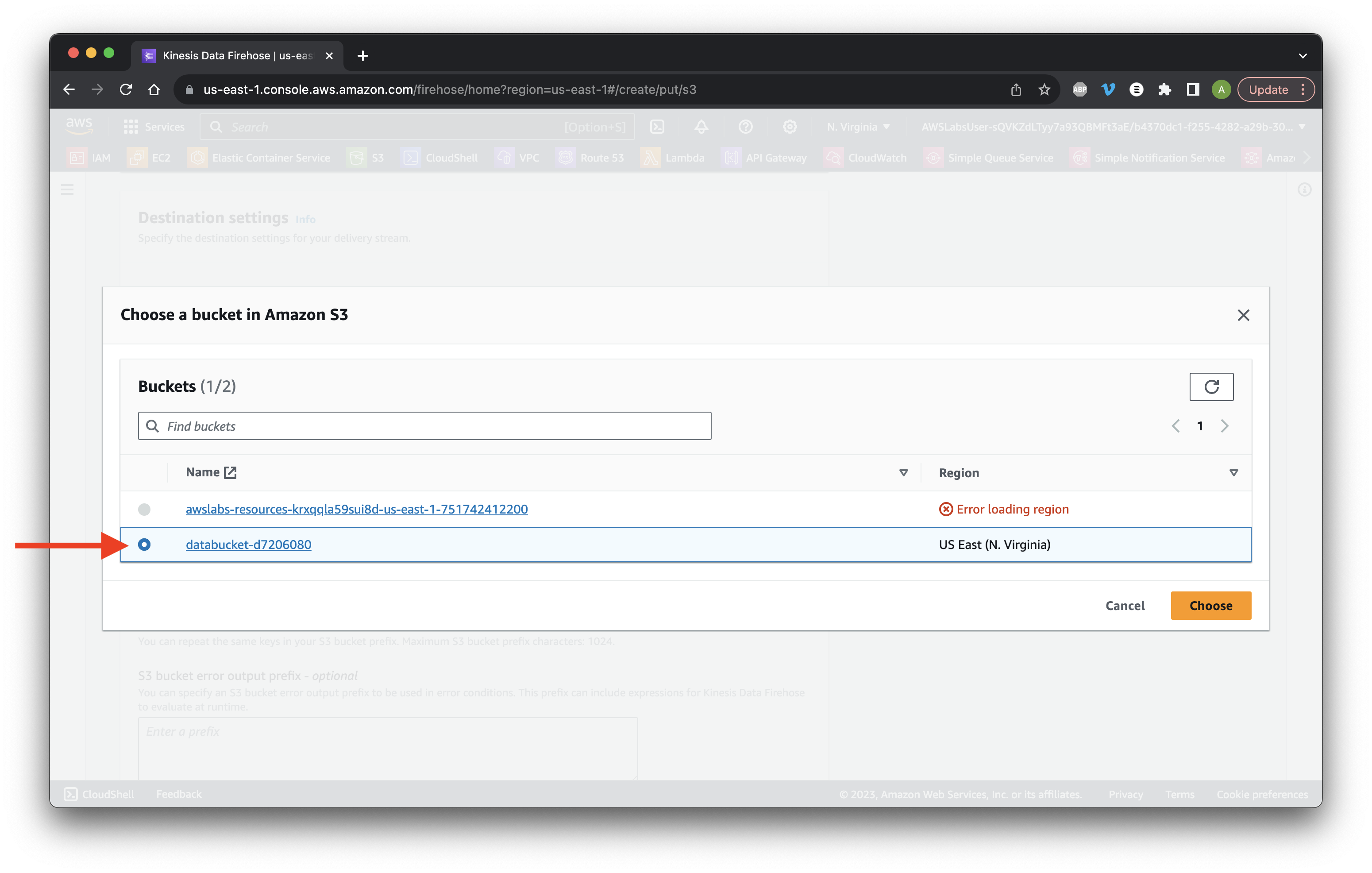This screenshot has height=873, width=1372.
Task: Focus the Find buckets search field
Action: tap(424, 426)
